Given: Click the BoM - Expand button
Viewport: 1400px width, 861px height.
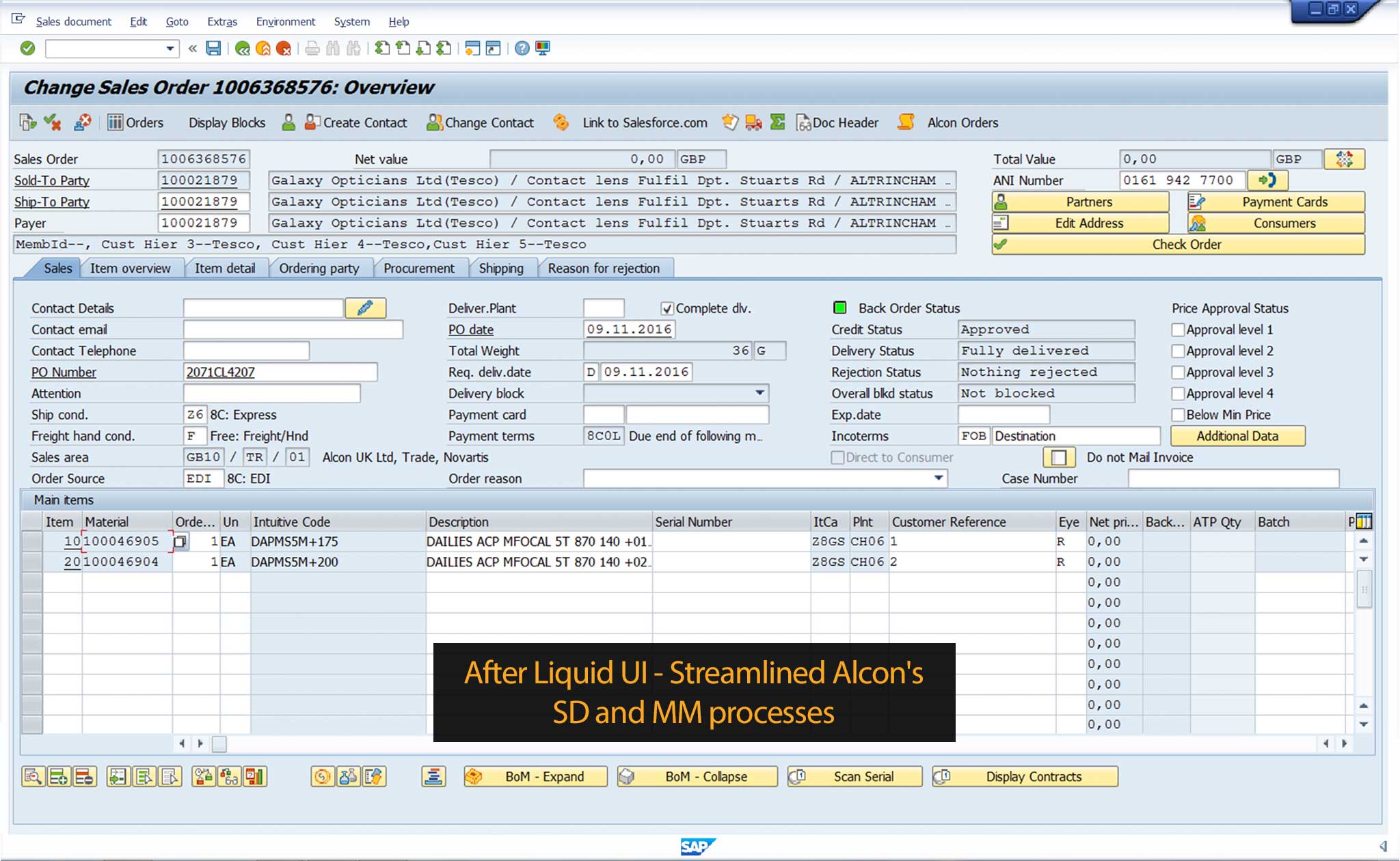Looking at the screenshot, I should click(535, 777).
